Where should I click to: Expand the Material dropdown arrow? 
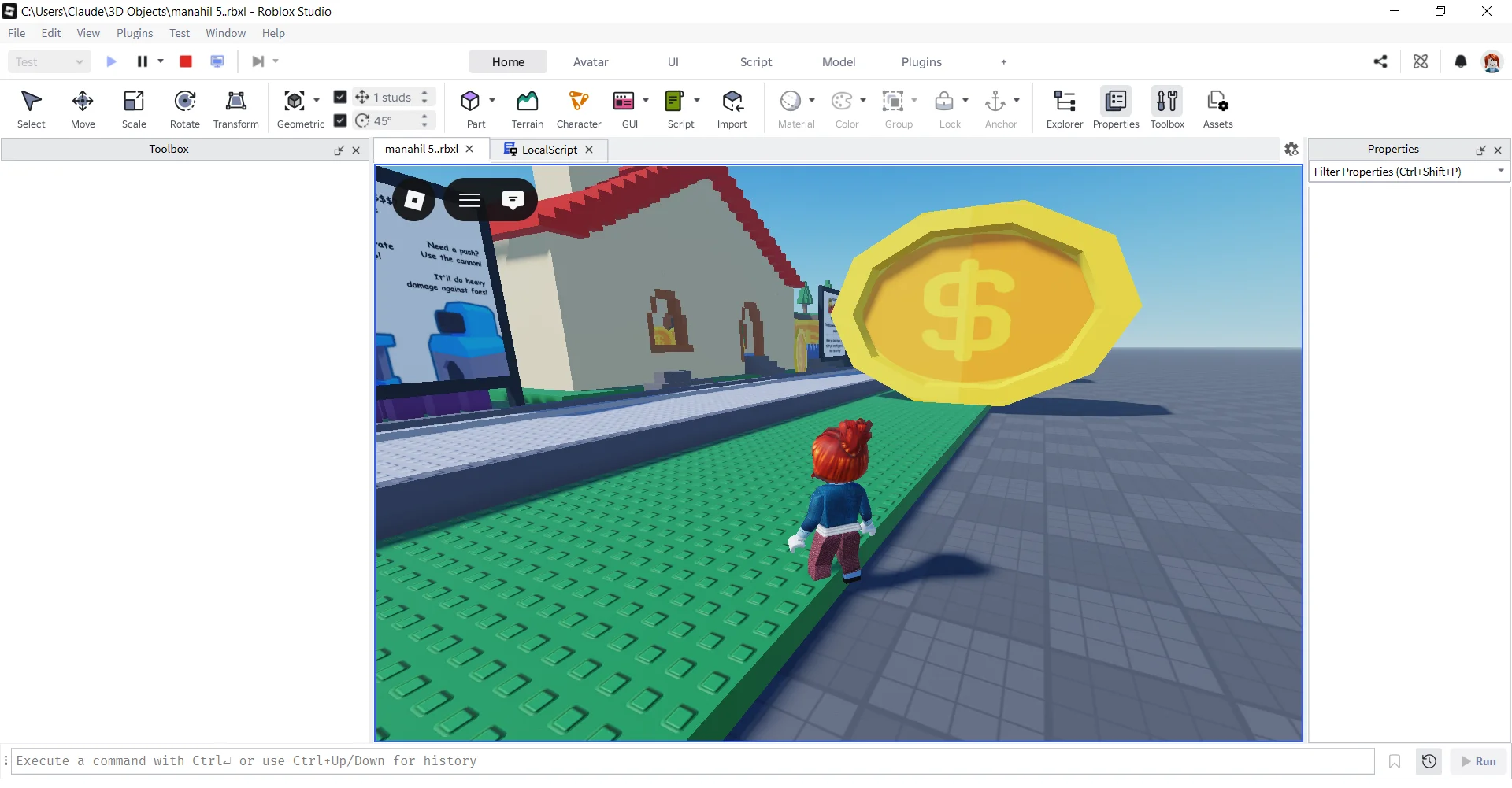point(812,101)
